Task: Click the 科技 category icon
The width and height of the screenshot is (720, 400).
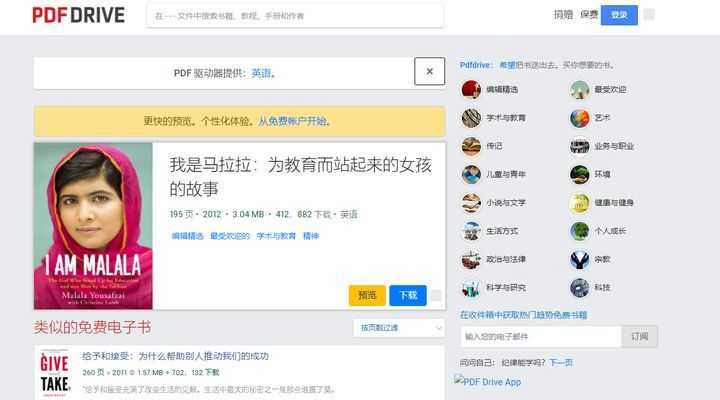Action: (579, 288)
